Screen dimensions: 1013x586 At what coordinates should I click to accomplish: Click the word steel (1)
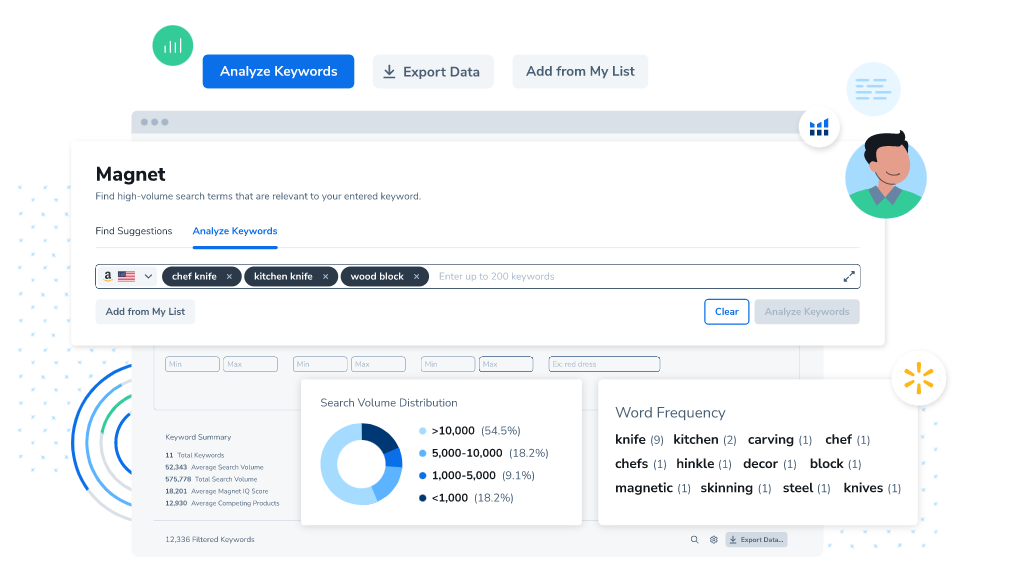click(x=807, y=488)
